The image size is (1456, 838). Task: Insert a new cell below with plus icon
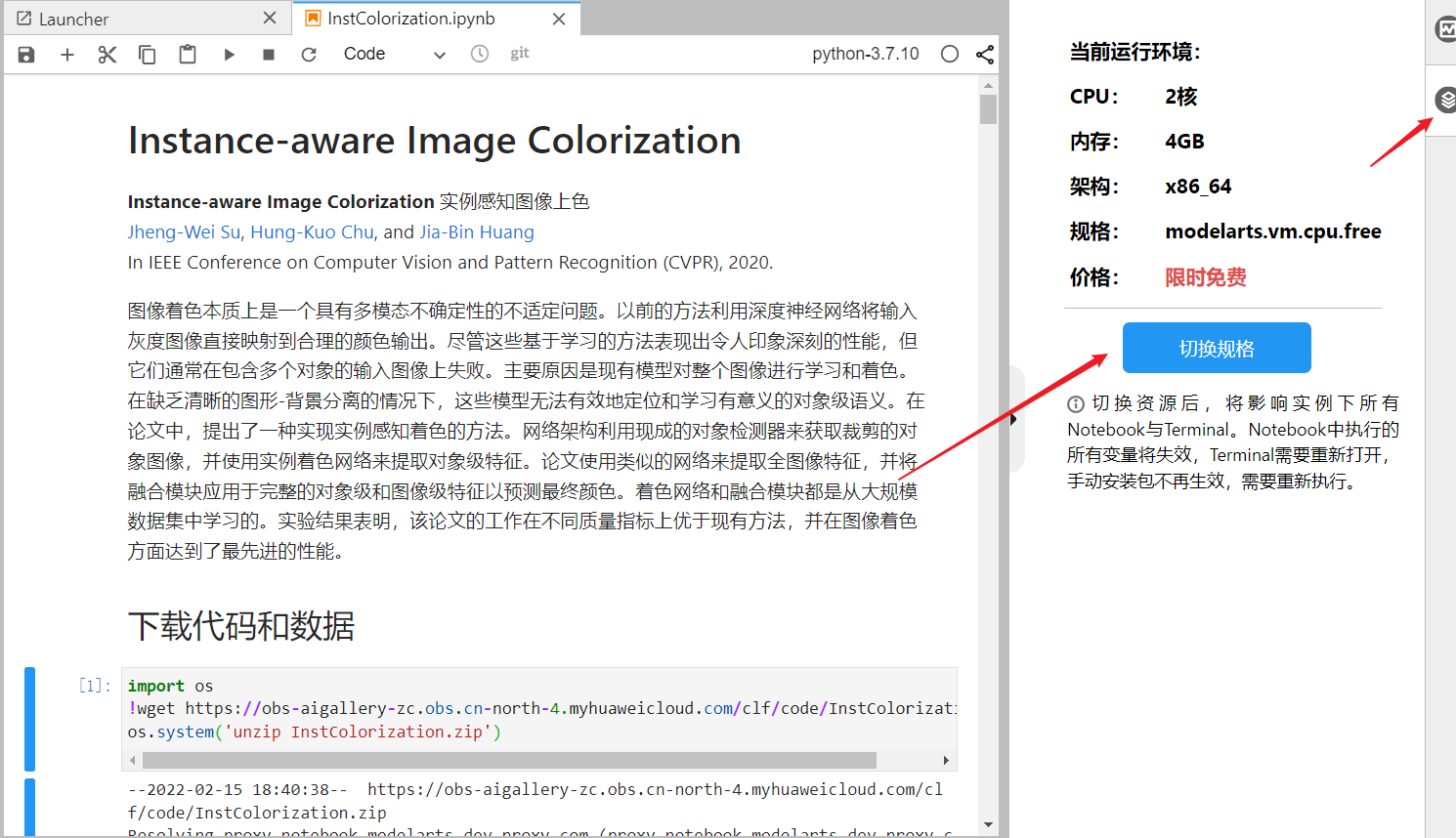point(67,55)
